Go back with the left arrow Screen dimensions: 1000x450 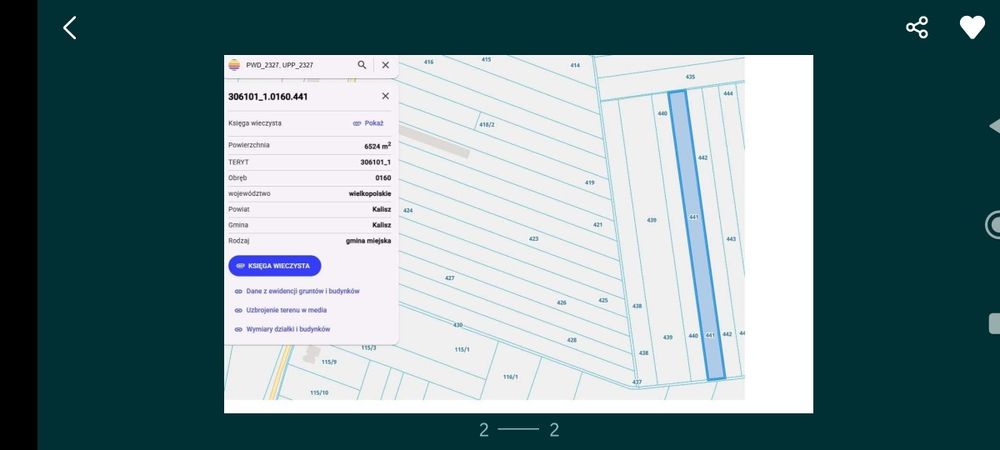(70, 28)
